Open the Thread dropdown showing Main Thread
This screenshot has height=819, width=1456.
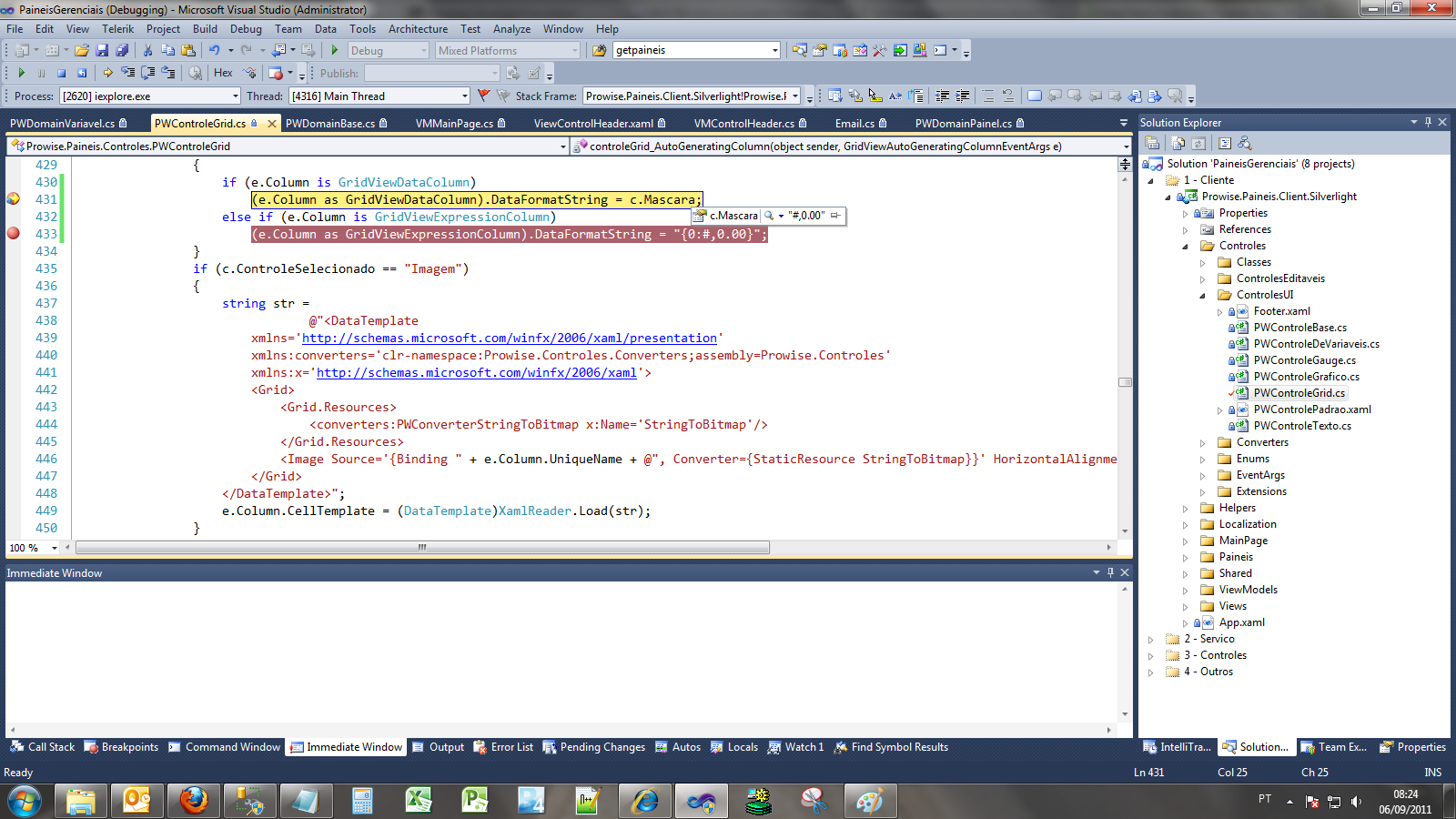[464, 96]
